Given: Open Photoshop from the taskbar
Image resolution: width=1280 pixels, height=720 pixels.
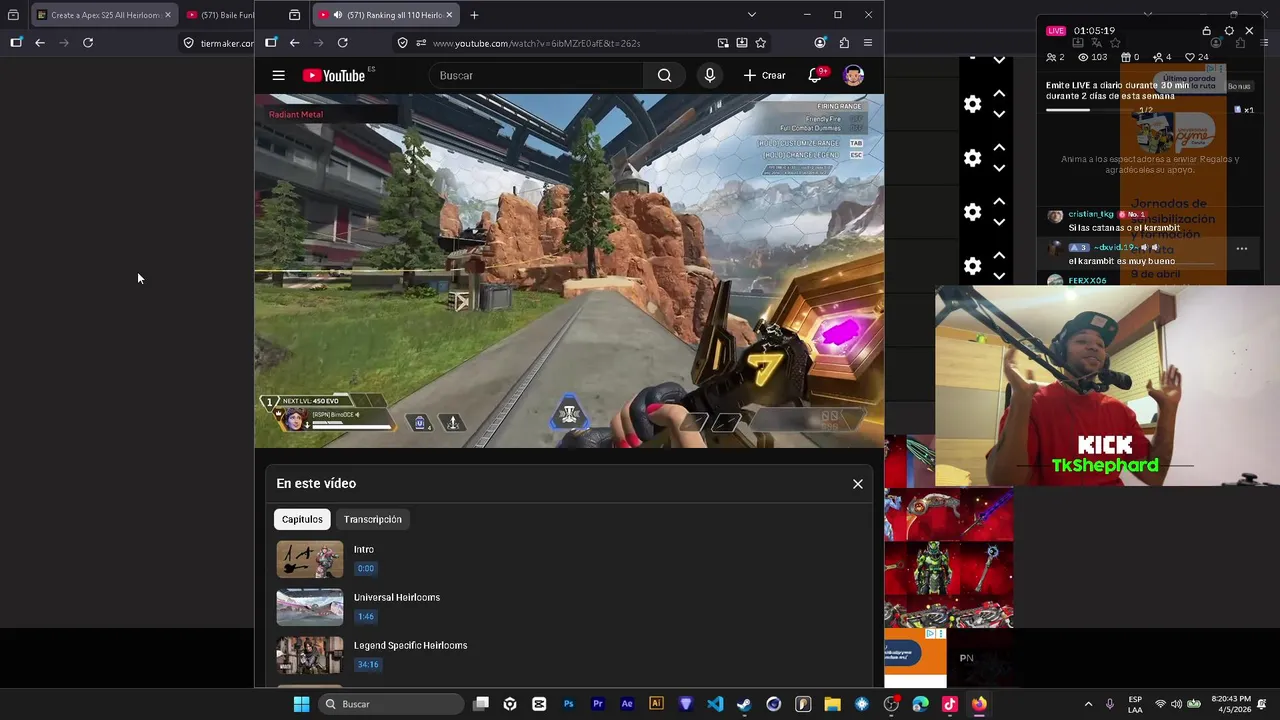Looking at the screenshot, I should point(568,704).
